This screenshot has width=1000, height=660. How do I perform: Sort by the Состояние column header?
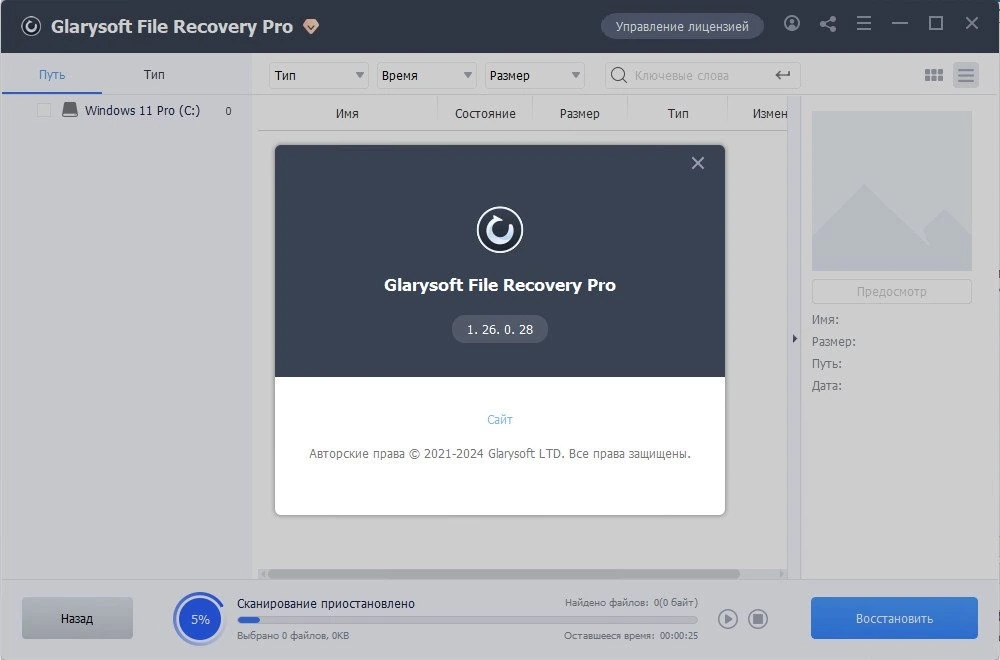coord(485,114)
